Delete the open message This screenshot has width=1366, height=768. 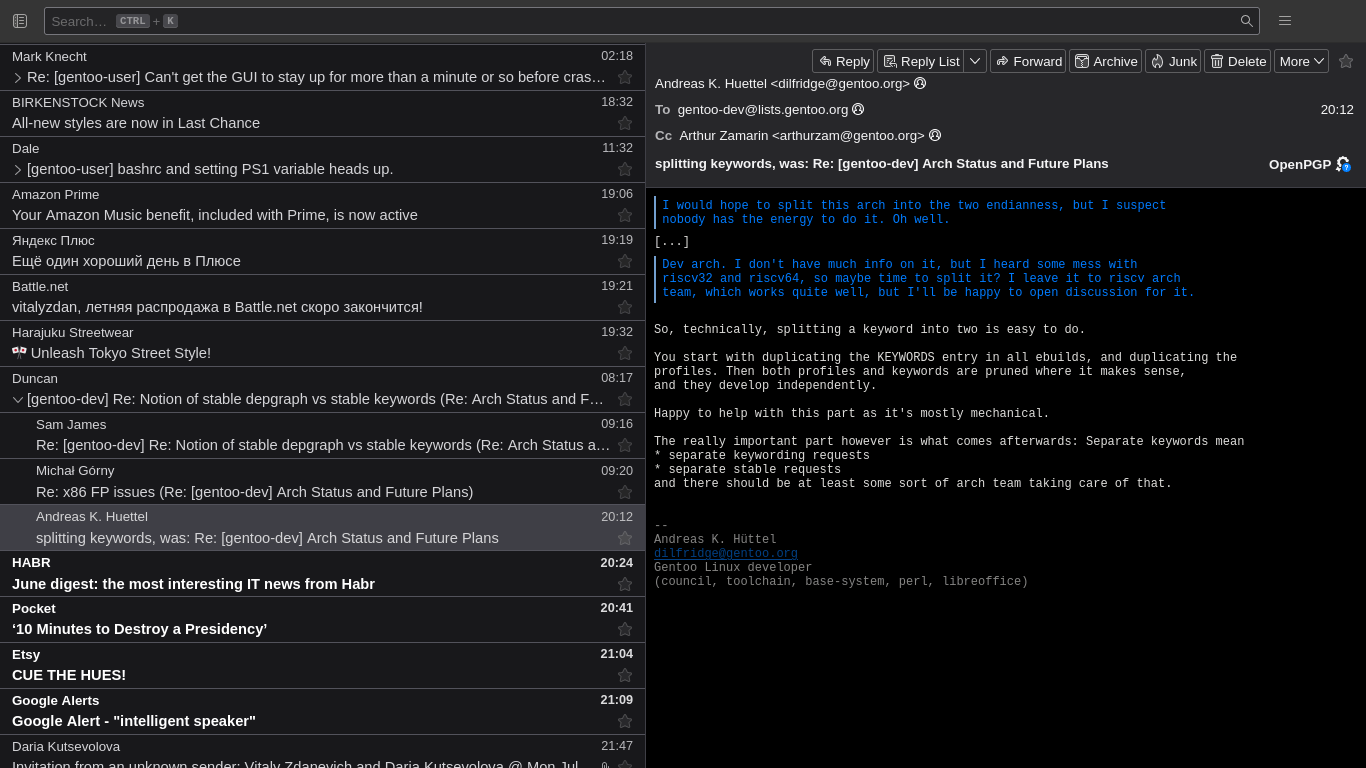[x=1237, y=61]
